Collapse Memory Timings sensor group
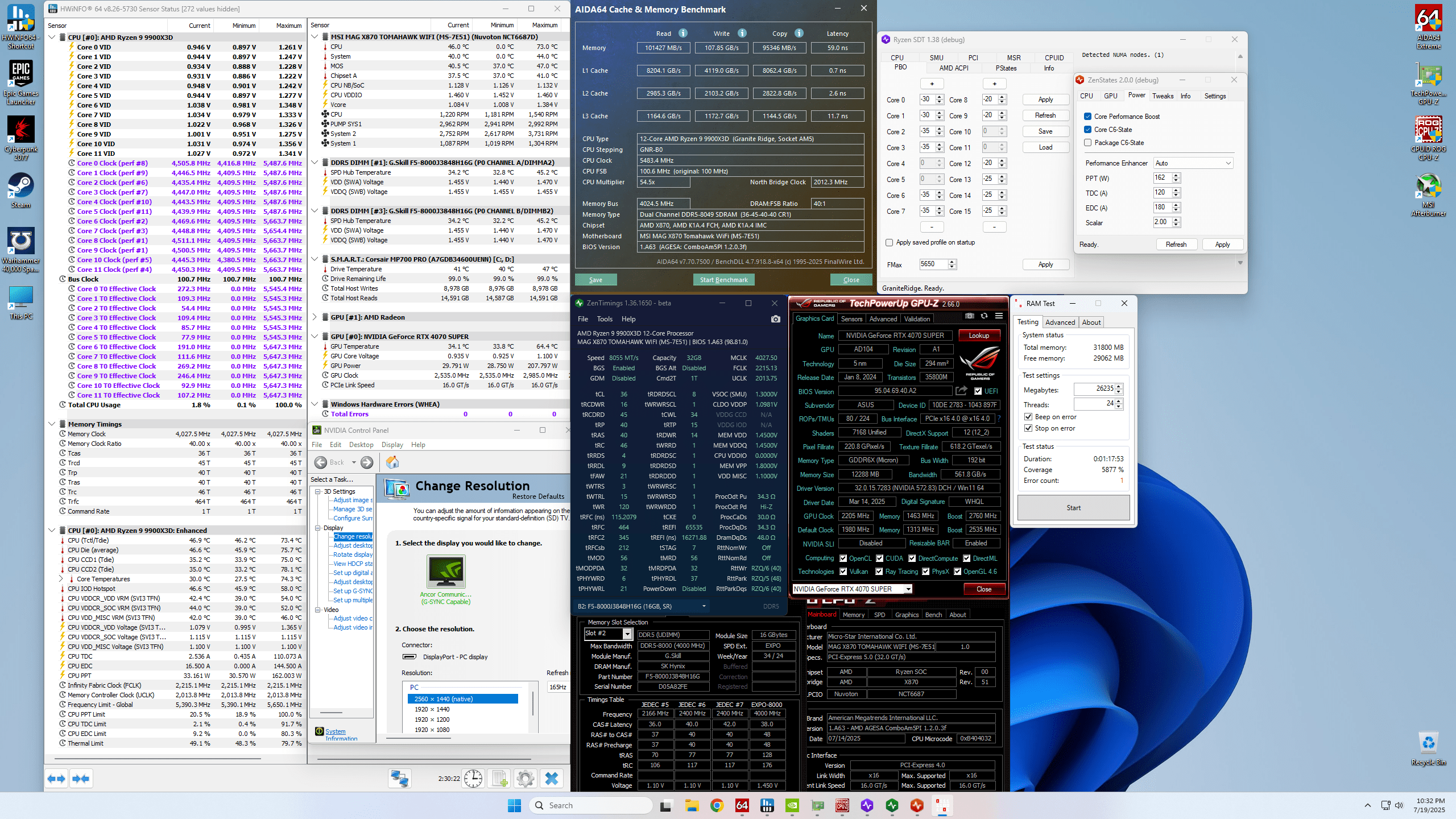This screenshot has height=819, width=1456. 52,424
